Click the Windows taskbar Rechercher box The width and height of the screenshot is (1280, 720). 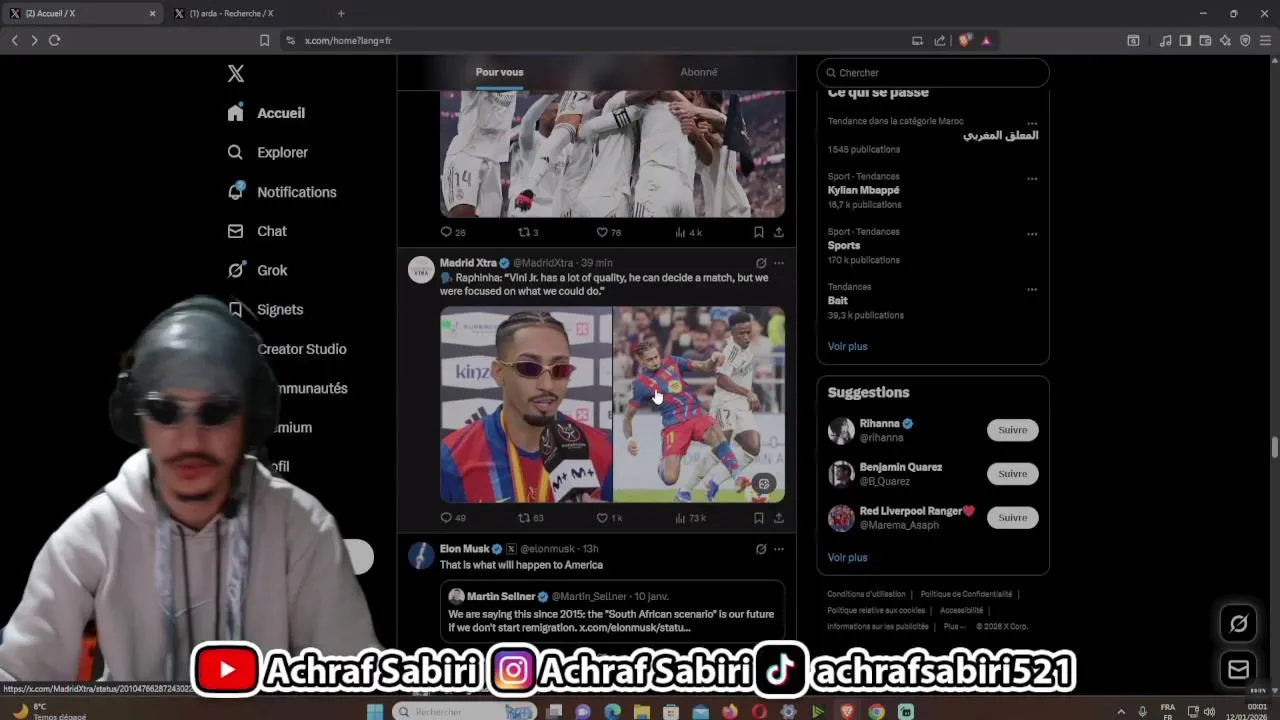pos(464,711)
